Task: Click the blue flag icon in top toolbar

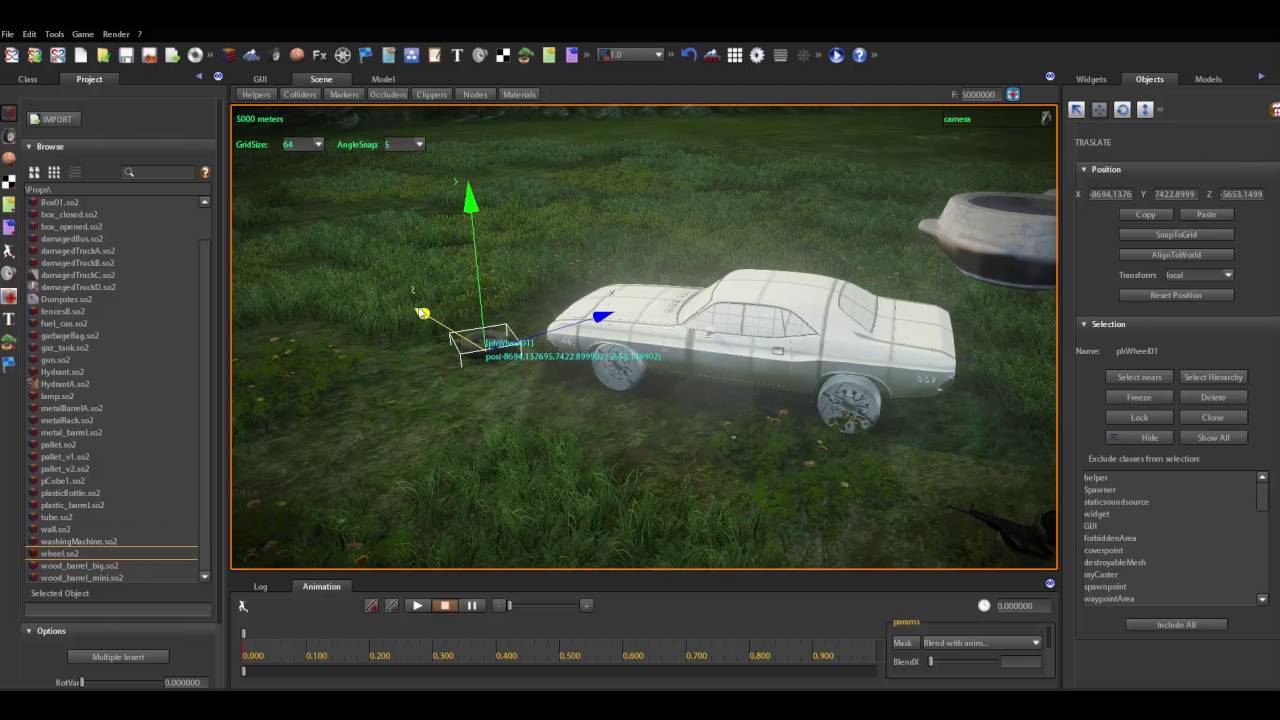Action: pos(365,55)
